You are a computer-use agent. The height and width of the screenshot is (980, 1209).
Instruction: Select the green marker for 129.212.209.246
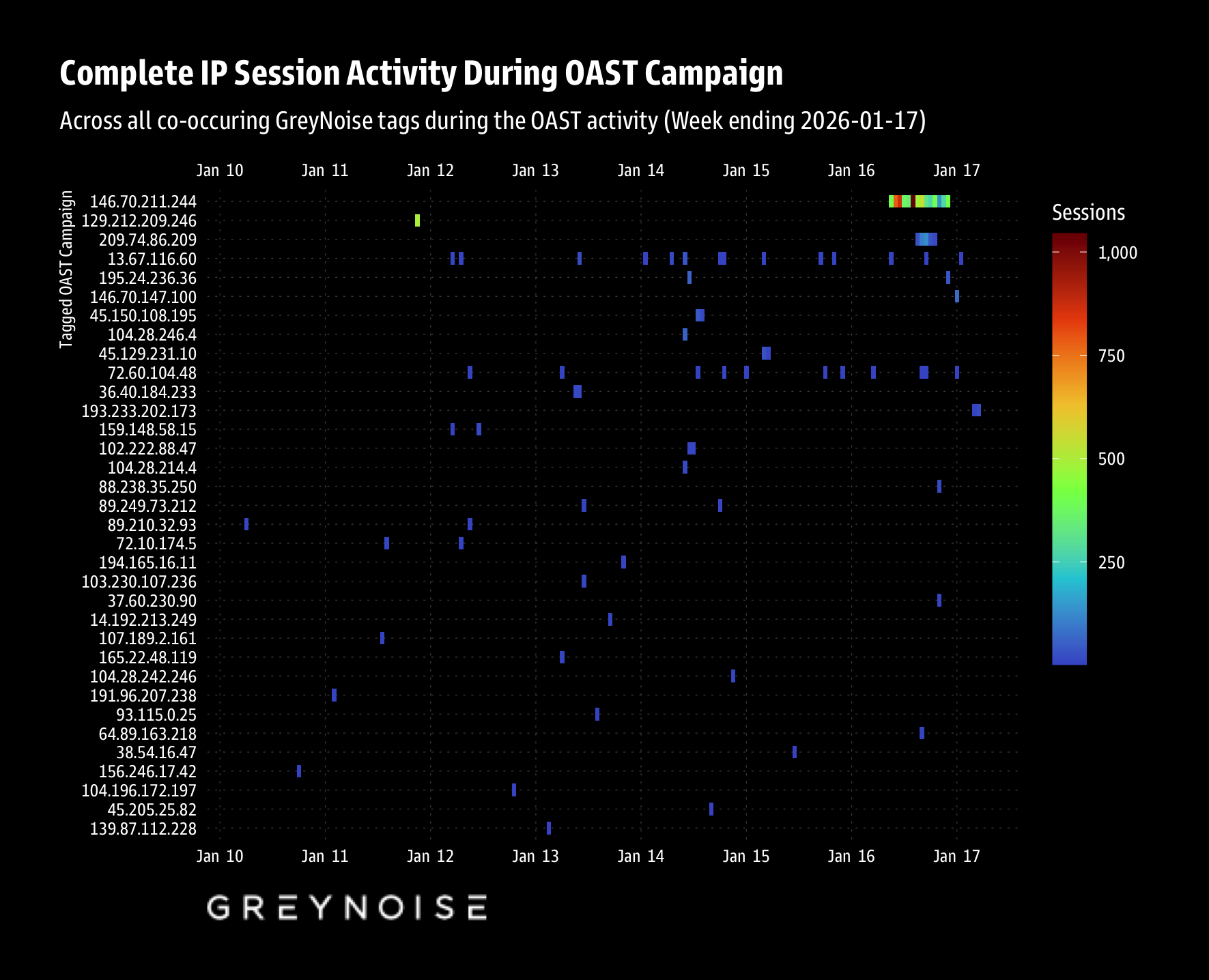point(417,220)
